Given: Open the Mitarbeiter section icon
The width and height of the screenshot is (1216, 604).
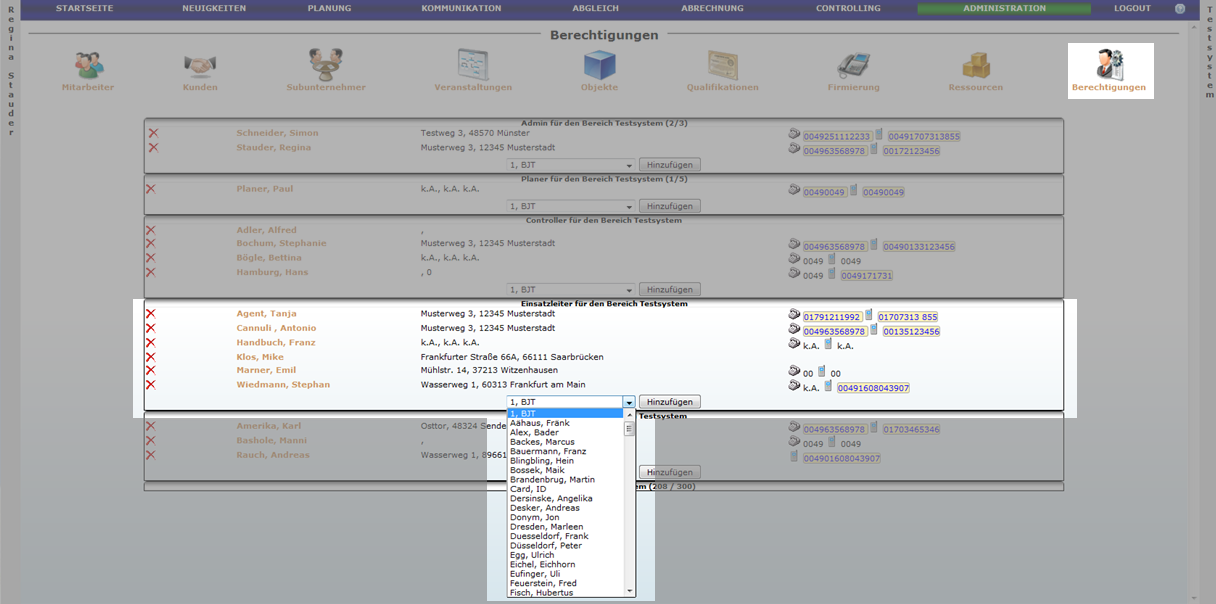Looking at the screenshot, I should click(x=89, y=65).
